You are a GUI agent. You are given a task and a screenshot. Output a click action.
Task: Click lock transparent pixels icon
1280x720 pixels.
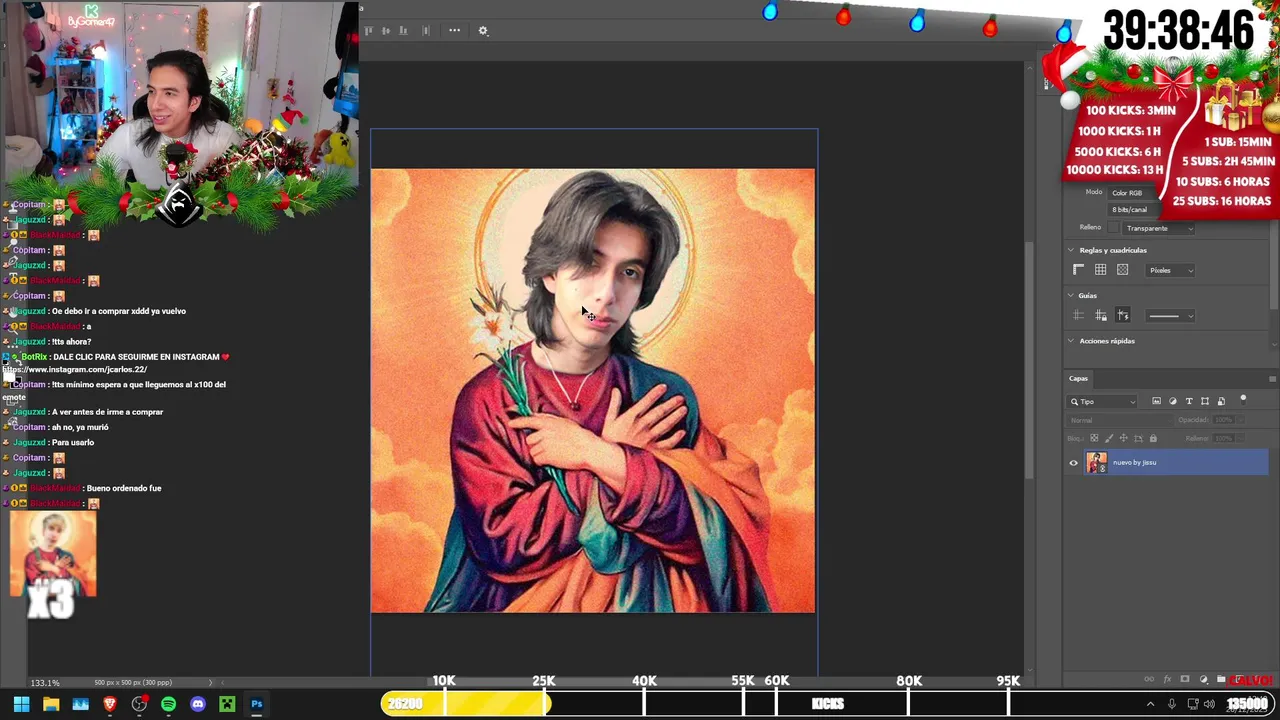pyautogui.click(x=1094, y=438)
